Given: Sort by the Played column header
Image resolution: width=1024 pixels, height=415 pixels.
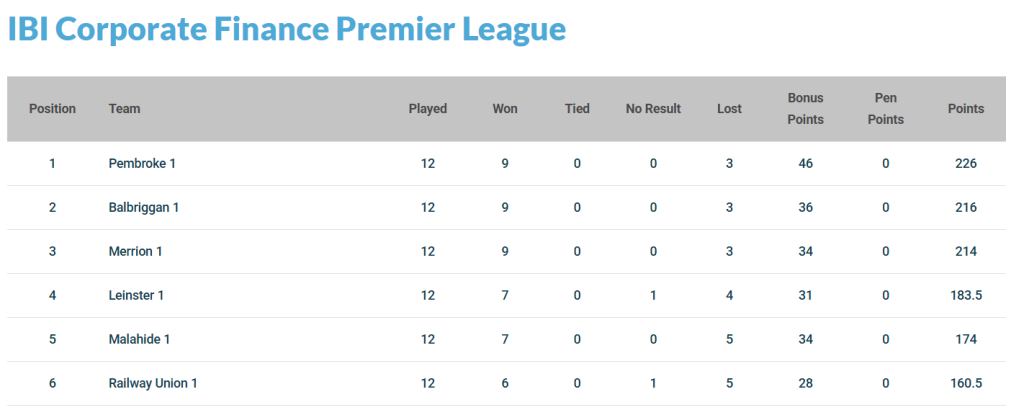Looking at the screenshot, I should pyautogui.click(x=428, y=108).
